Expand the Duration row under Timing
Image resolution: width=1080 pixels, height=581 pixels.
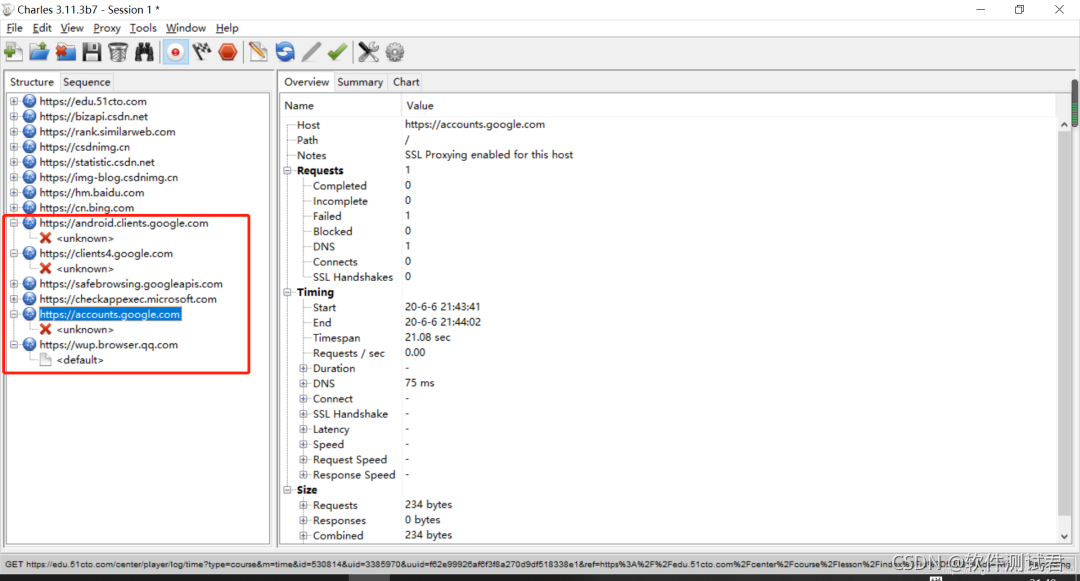coord(303,368)
